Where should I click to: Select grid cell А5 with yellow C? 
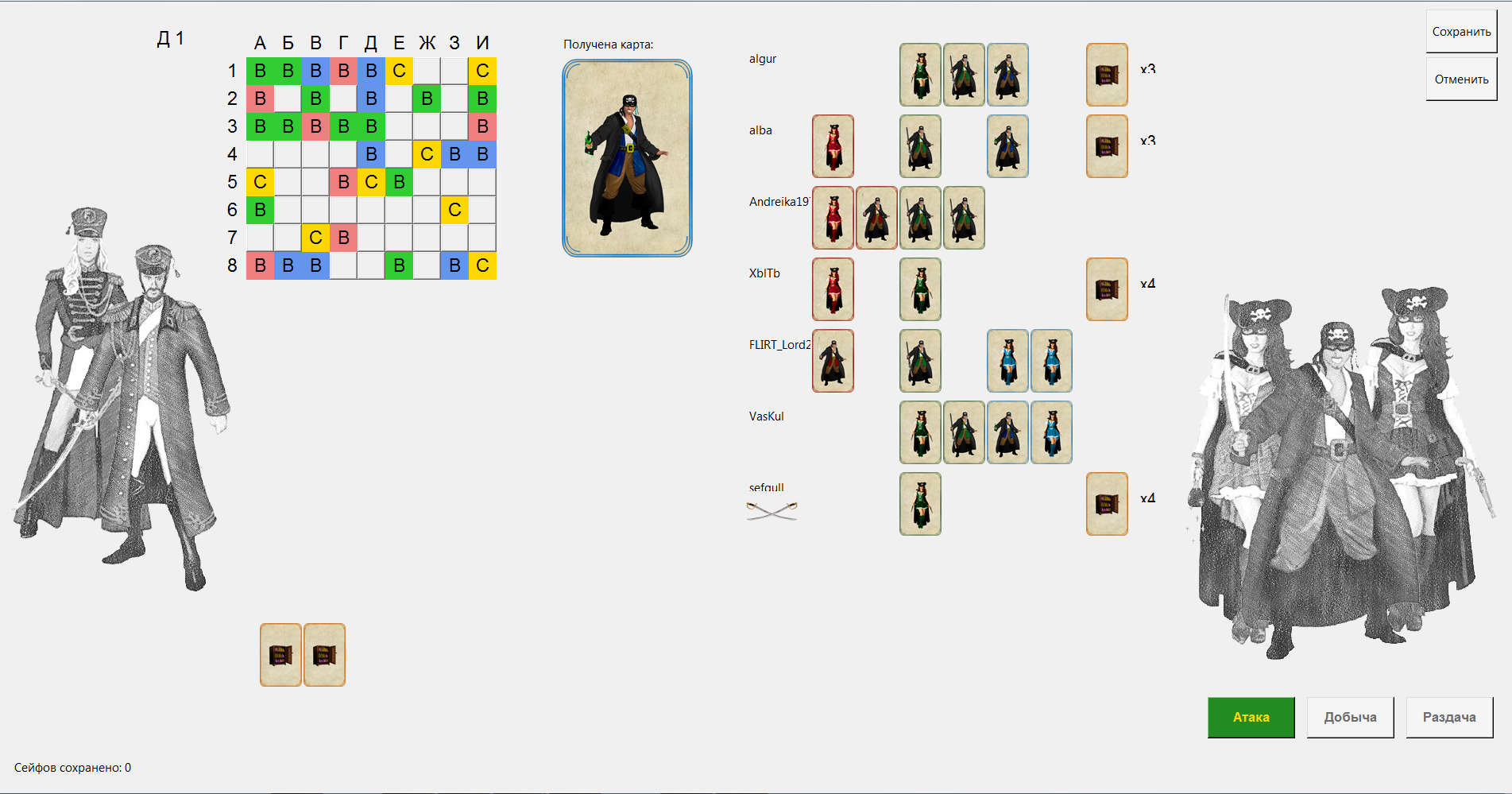[260, 182]
